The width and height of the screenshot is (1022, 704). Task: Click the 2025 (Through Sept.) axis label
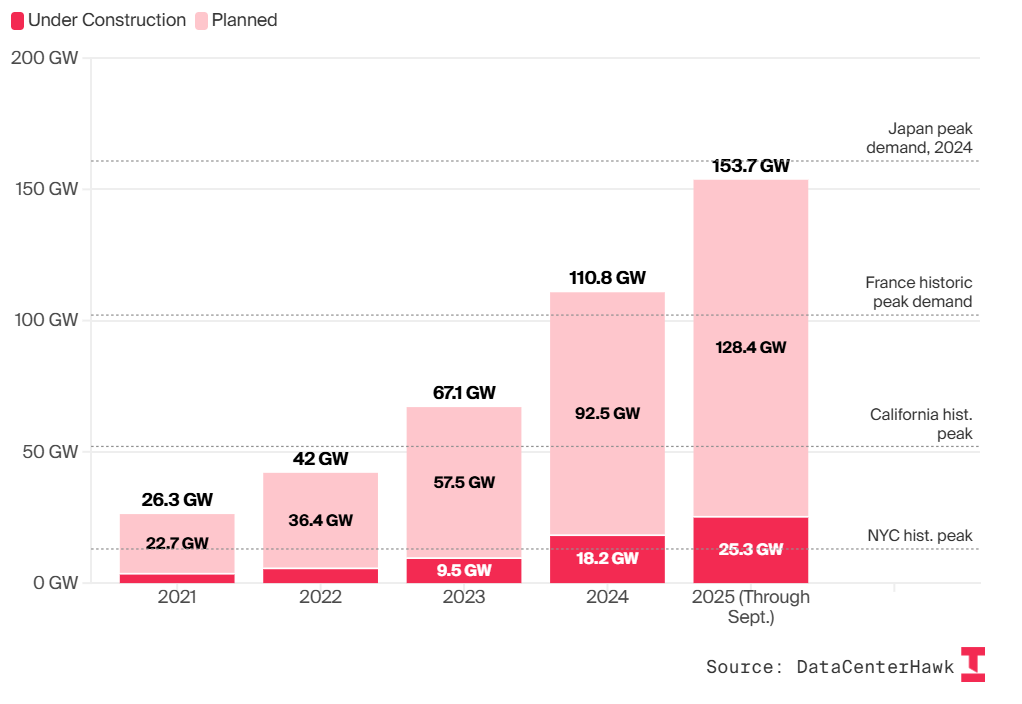pos(750,607)
